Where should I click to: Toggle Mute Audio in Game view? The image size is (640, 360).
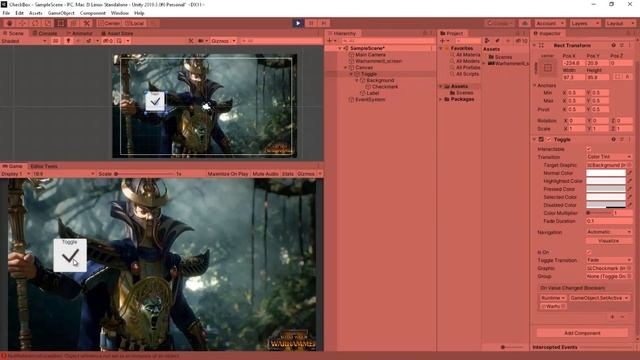click(265, 174)
